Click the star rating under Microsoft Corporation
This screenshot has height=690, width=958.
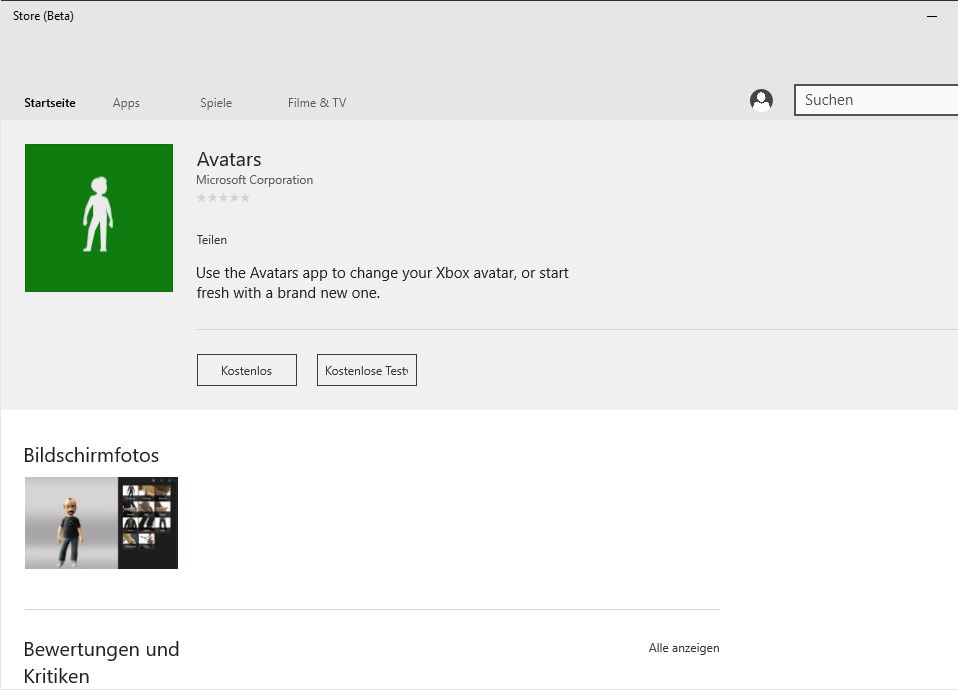pyautogui.click(x=223, y=197)
